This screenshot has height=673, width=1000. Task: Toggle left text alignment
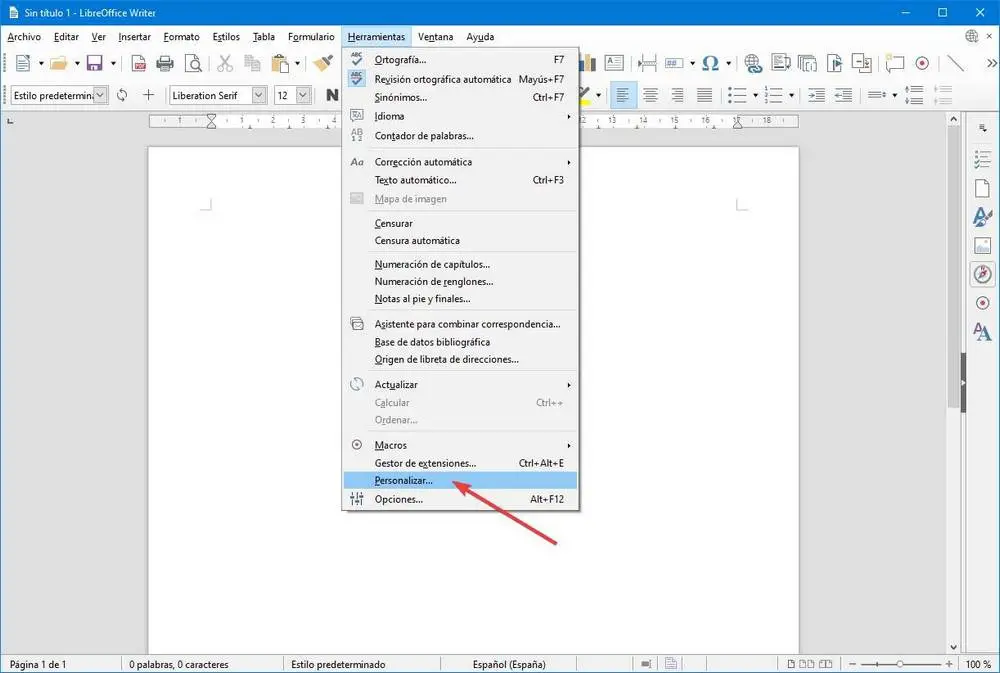[x=622, y=96]
